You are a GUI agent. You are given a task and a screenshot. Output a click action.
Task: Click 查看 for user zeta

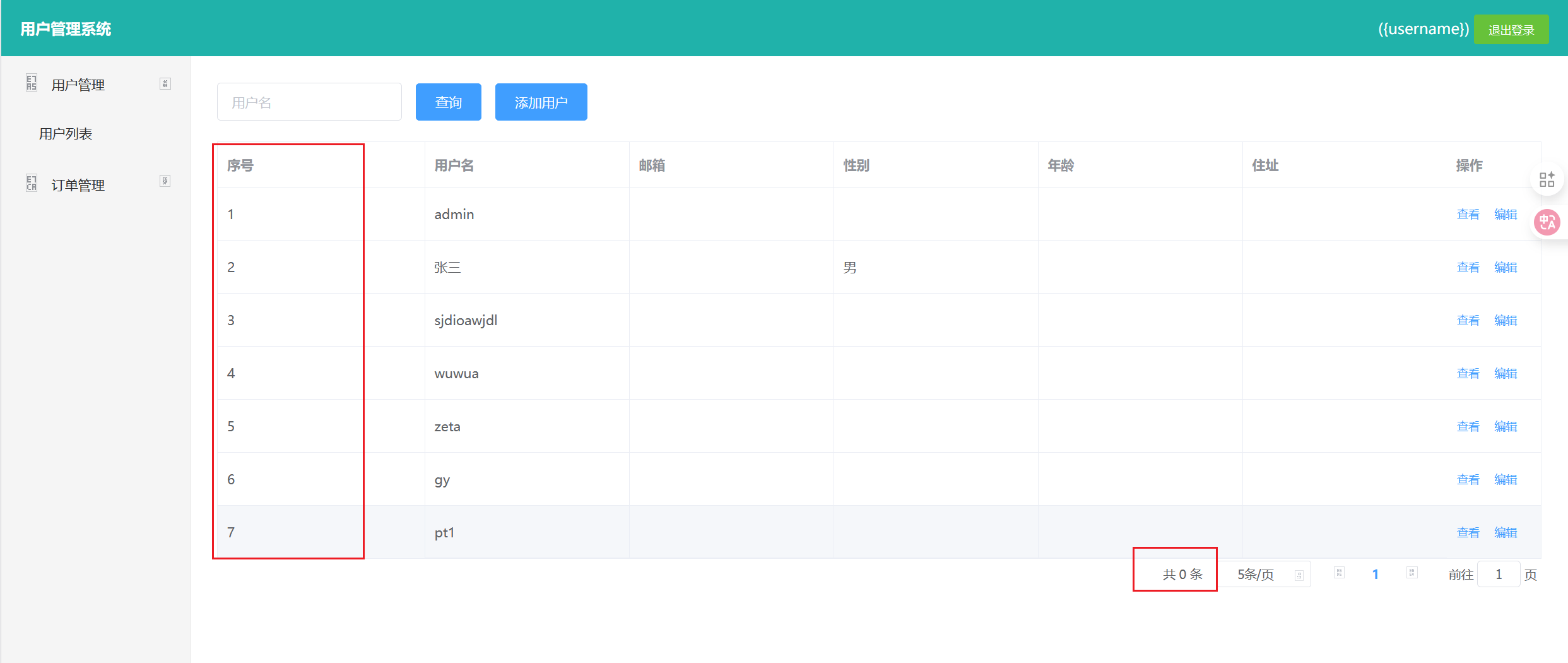1468,427
